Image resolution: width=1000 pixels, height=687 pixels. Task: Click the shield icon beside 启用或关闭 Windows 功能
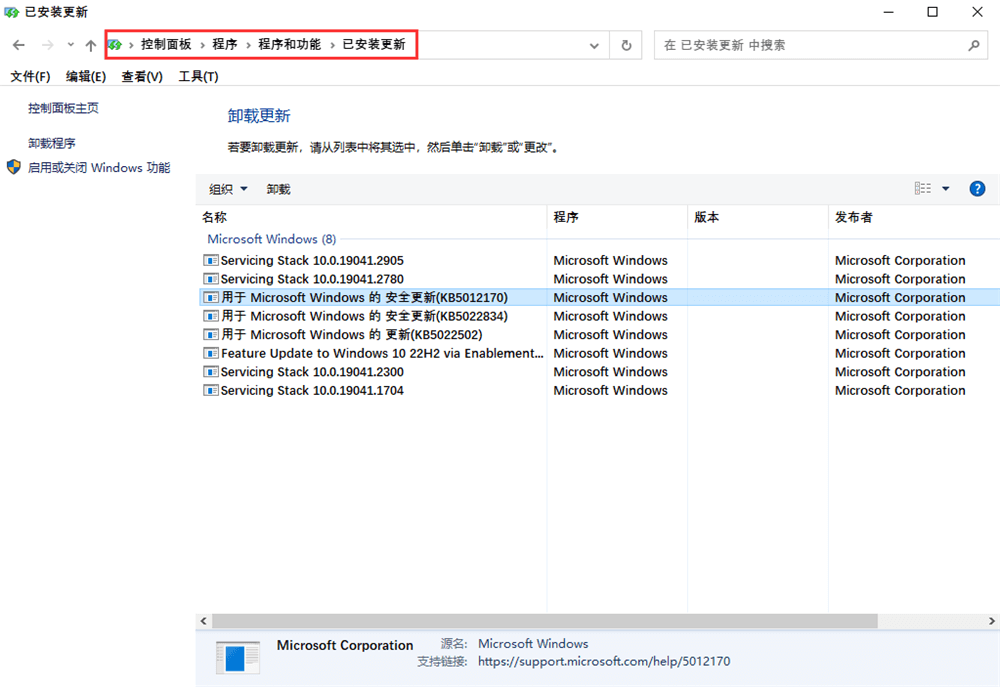coord(13,167)
